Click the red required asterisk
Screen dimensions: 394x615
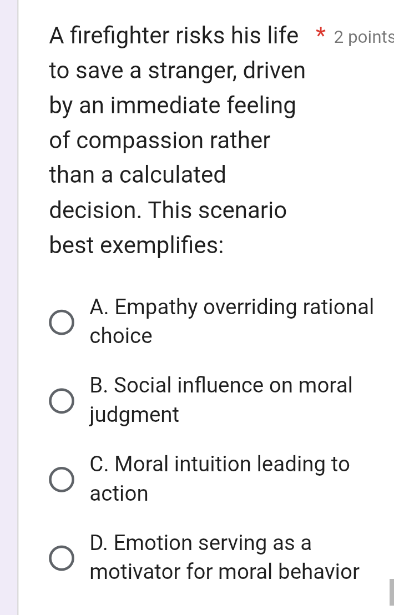tap(320, 33)
